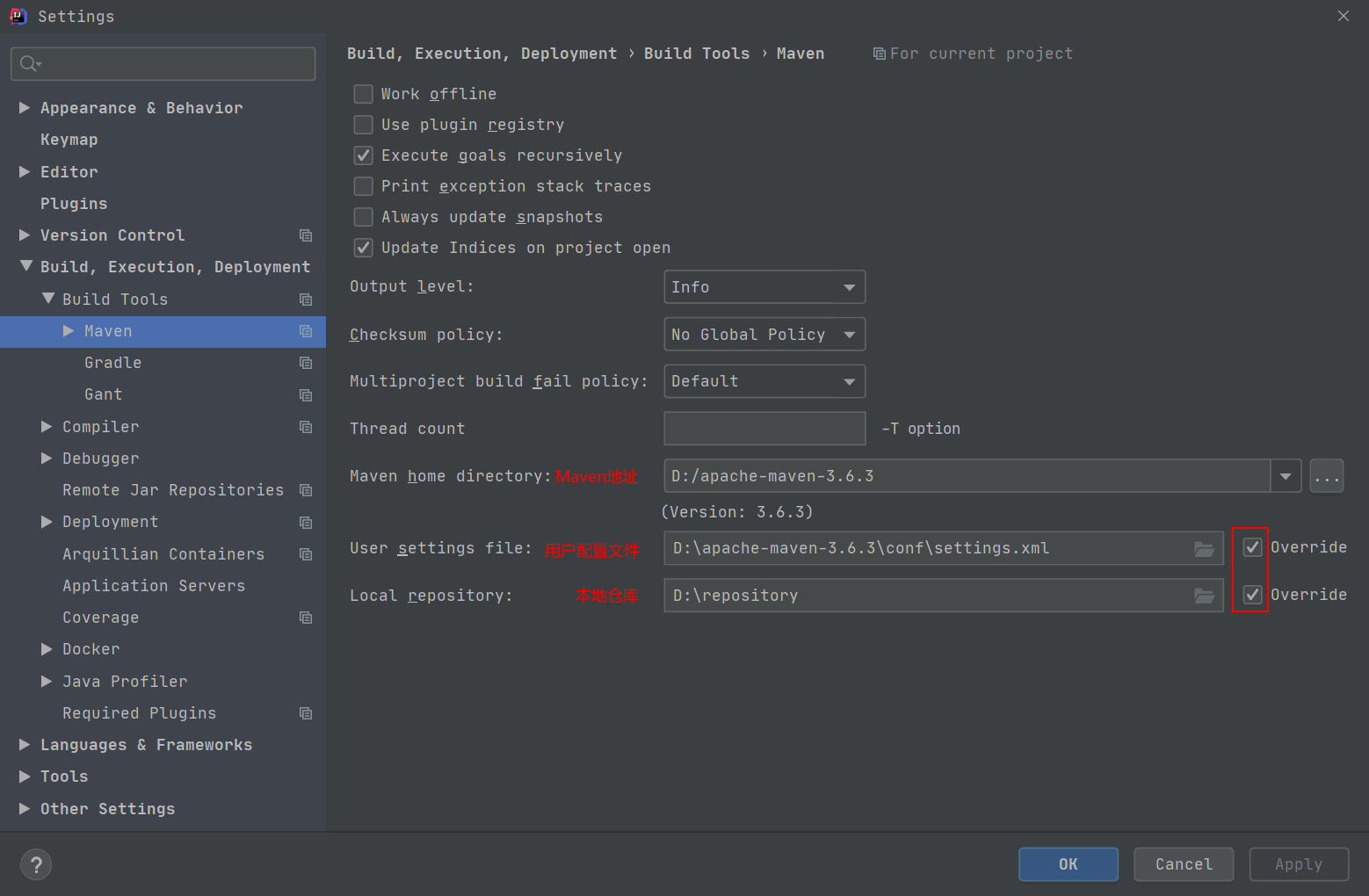Click folder icon for User settings file
Image resolution: width=1369 pixels, height=896 pixels.
pyautogui.click(x=1204, y=549)
